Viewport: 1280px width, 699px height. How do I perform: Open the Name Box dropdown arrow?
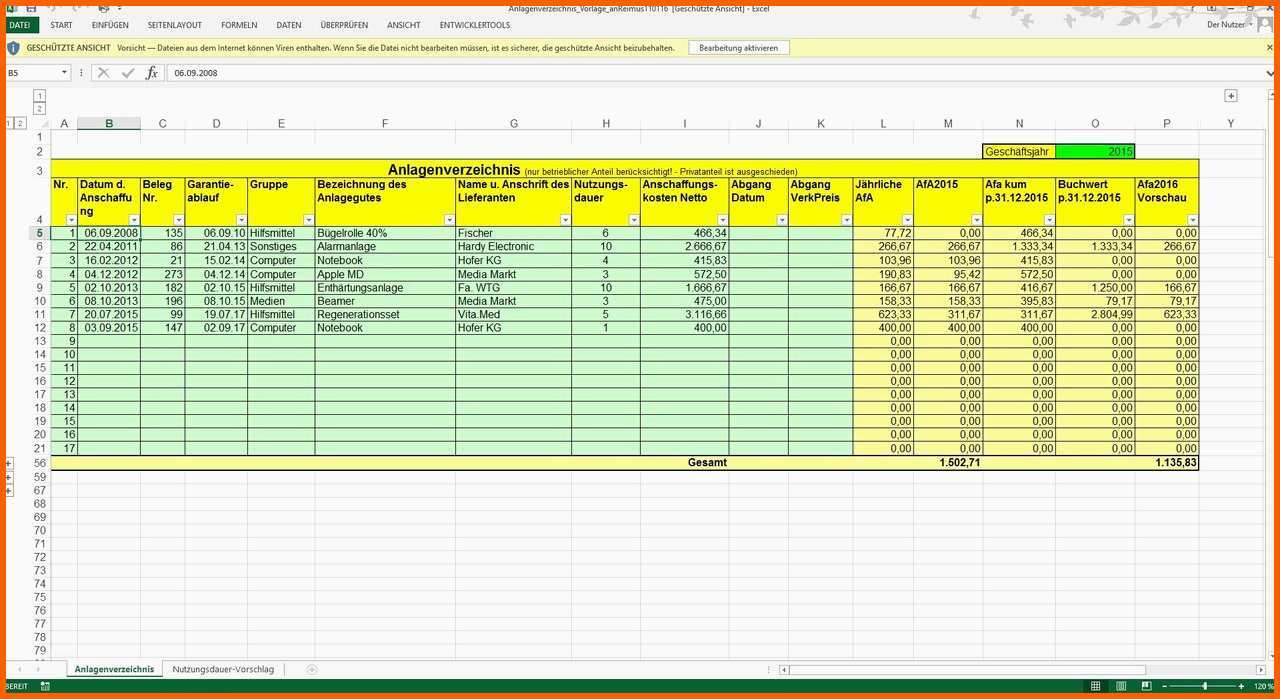coord(65,73)
